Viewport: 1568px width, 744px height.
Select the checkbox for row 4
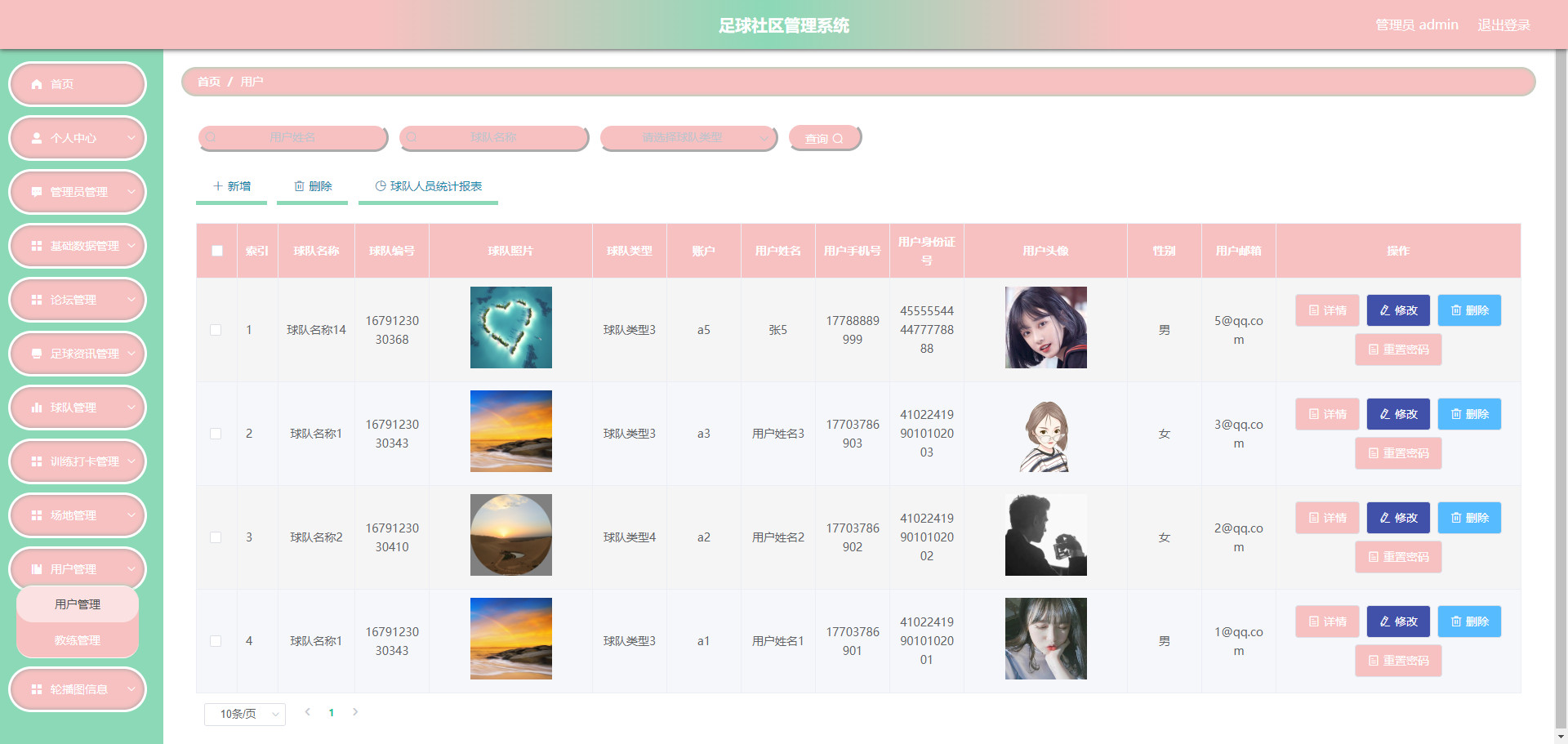216,641
